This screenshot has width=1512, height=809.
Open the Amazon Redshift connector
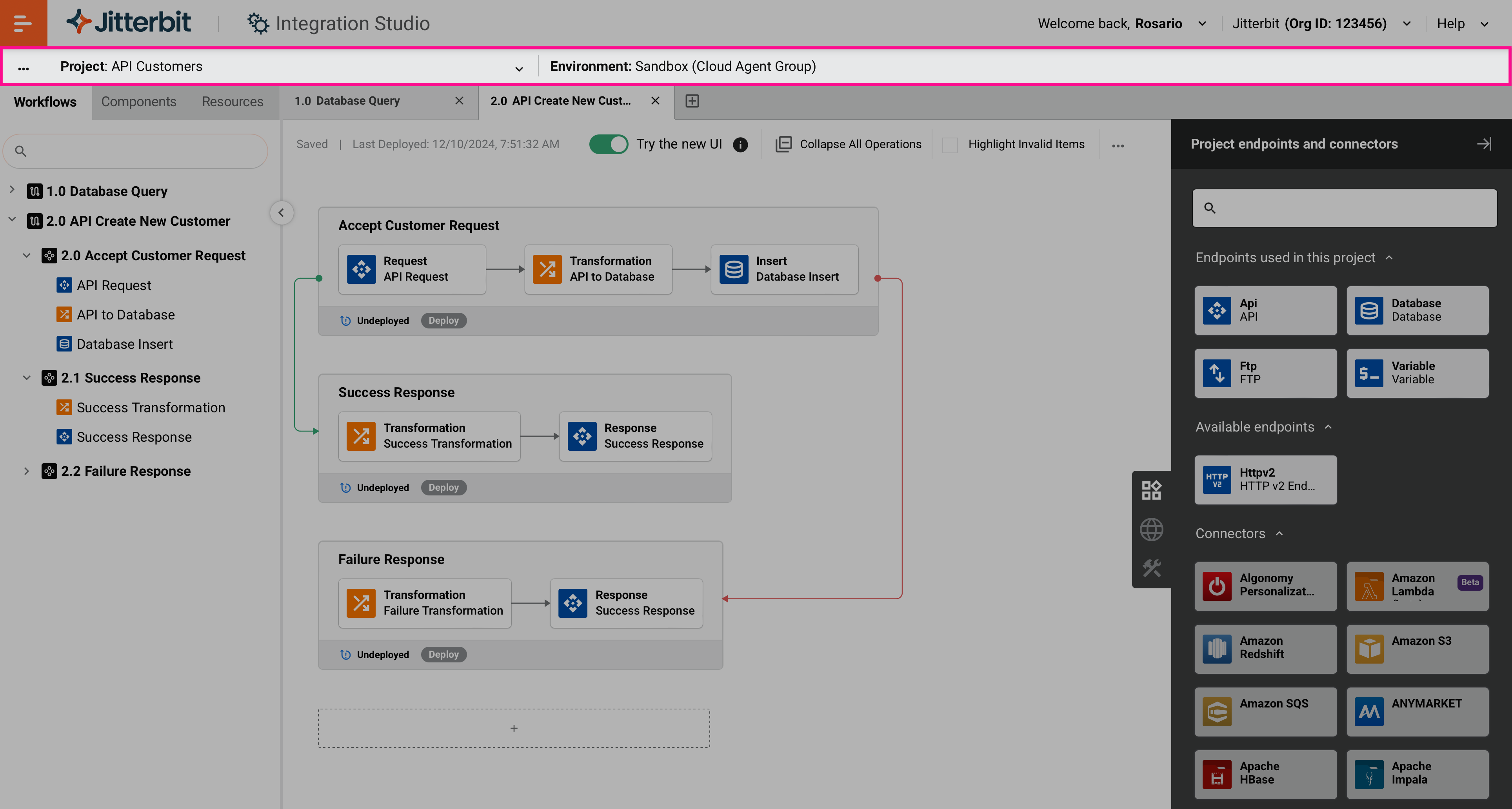1265,649
